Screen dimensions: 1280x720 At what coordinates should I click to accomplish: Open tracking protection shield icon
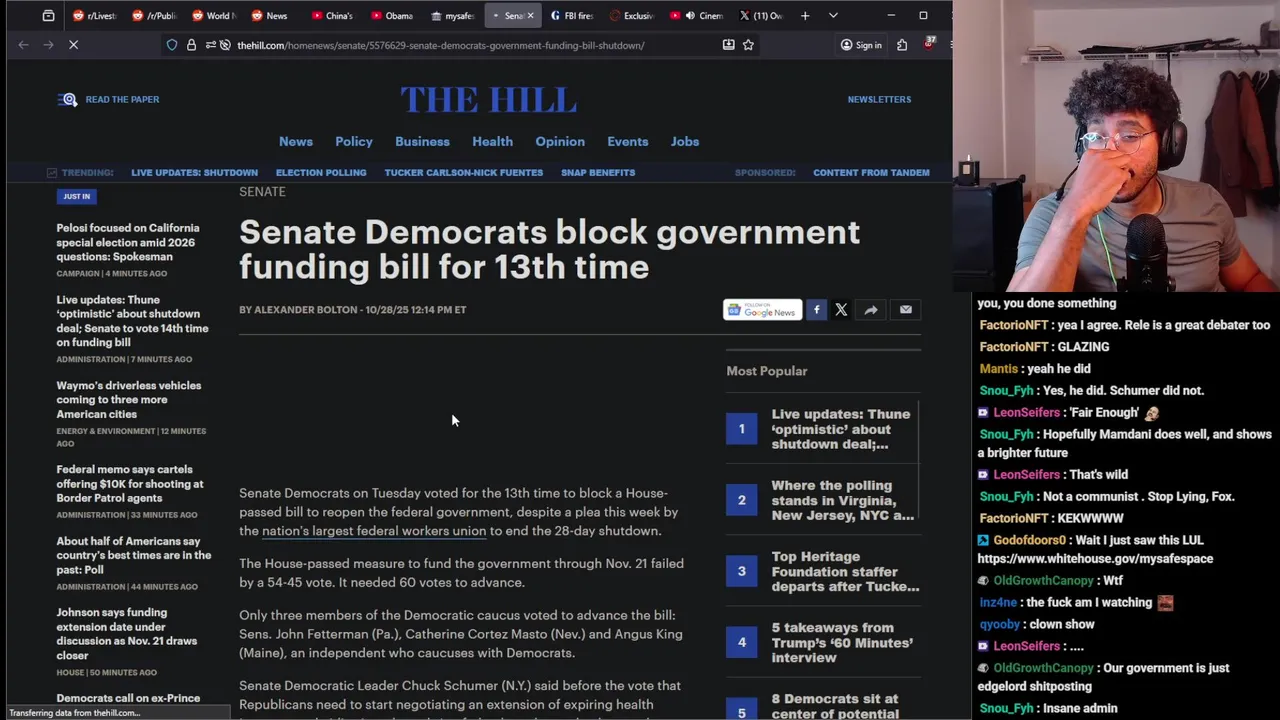pos(172,45)
